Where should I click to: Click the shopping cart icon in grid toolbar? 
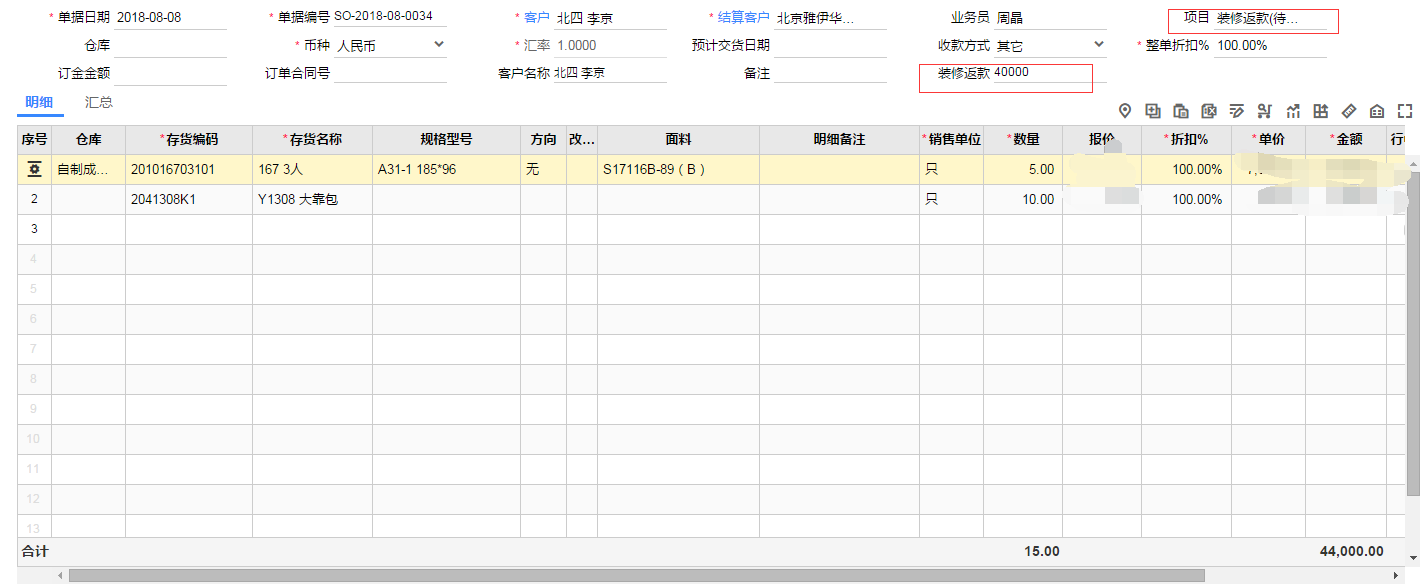(1264, 111)
